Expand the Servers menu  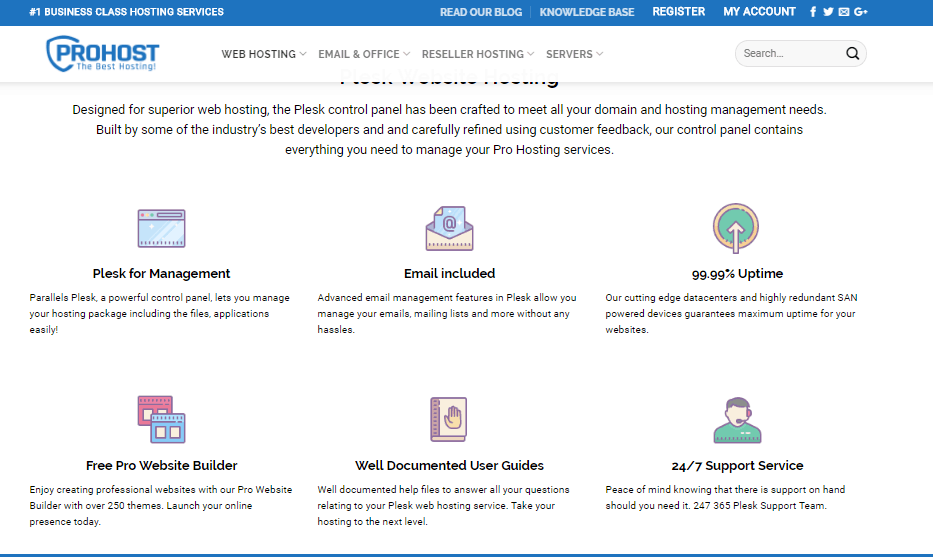(574, 54)
